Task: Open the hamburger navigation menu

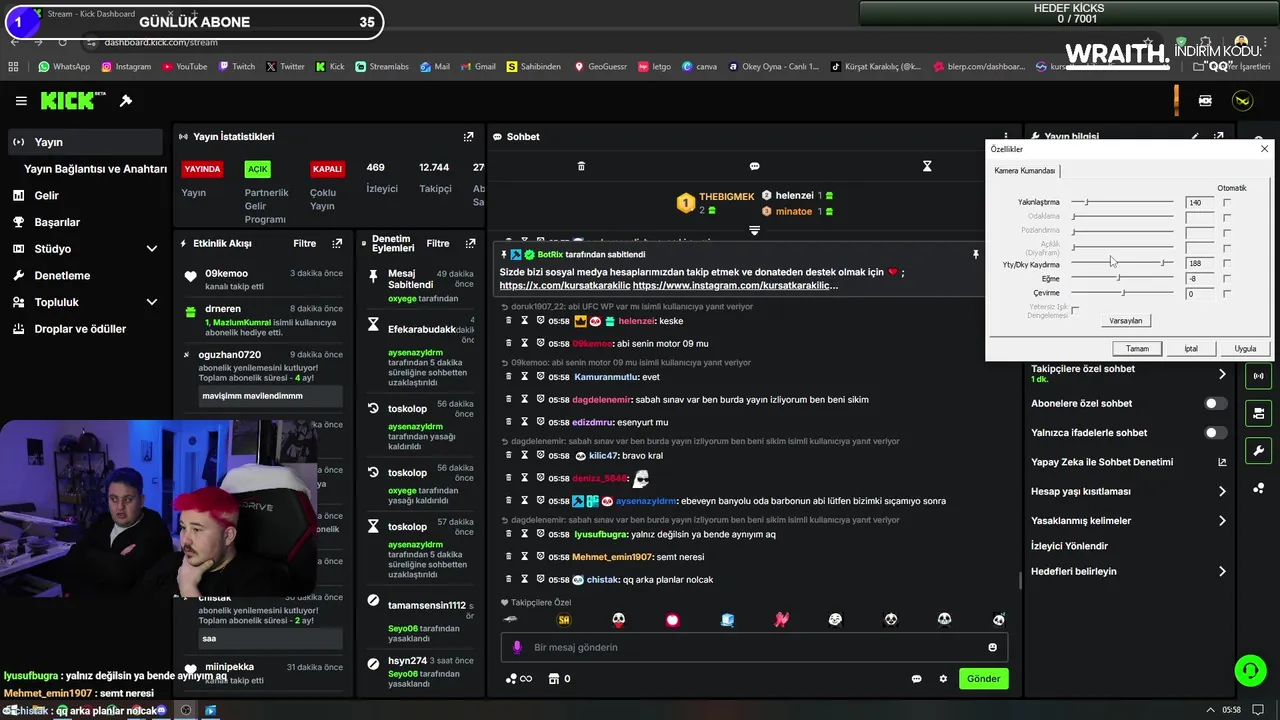Action: point(21,101)
